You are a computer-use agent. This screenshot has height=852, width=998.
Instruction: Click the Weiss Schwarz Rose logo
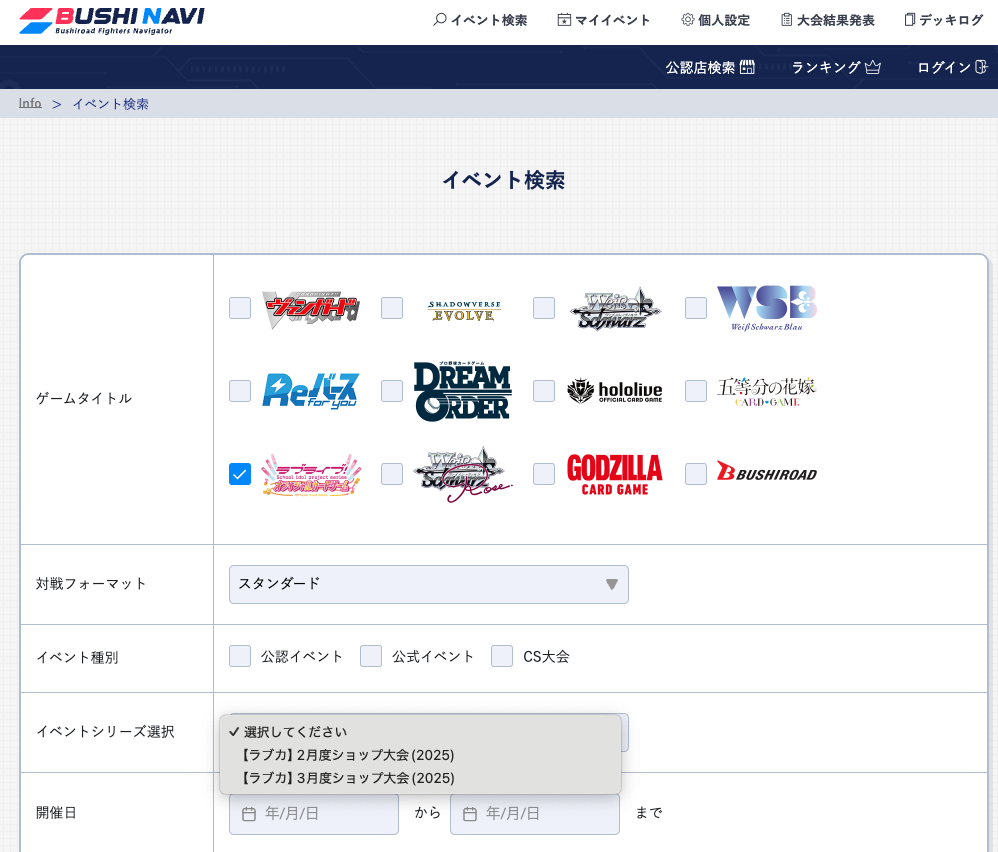(463, 474)
